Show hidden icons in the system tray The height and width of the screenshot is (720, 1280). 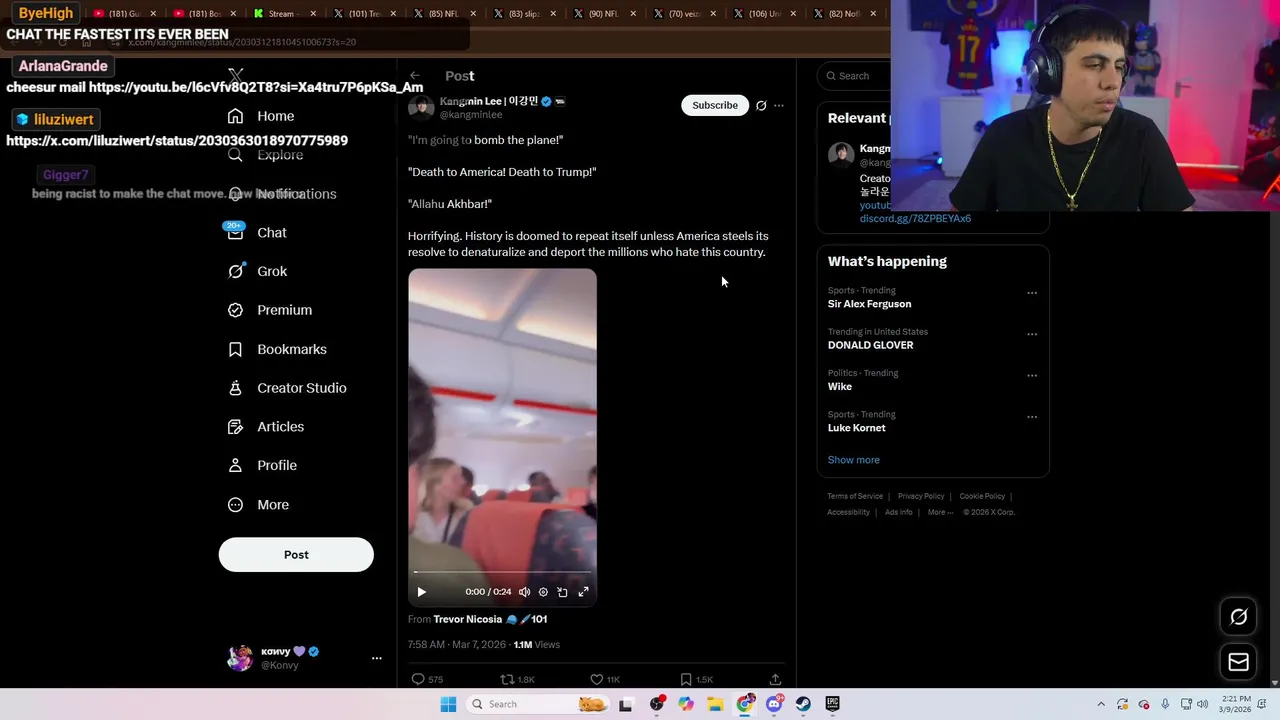click(1101, 704)
